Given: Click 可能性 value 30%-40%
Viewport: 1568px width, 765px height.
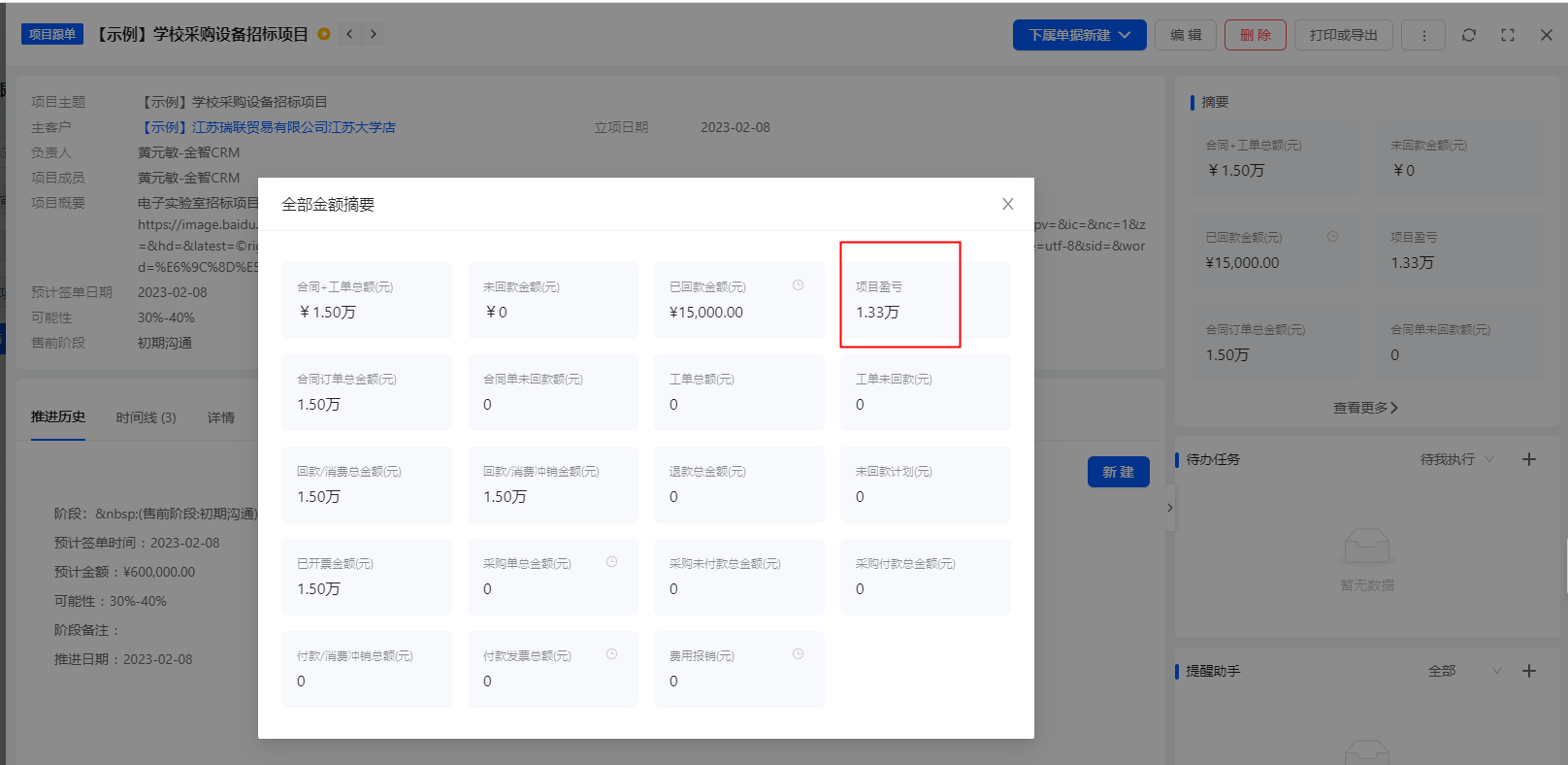Looking at the screenshot, I should [166, 317].
